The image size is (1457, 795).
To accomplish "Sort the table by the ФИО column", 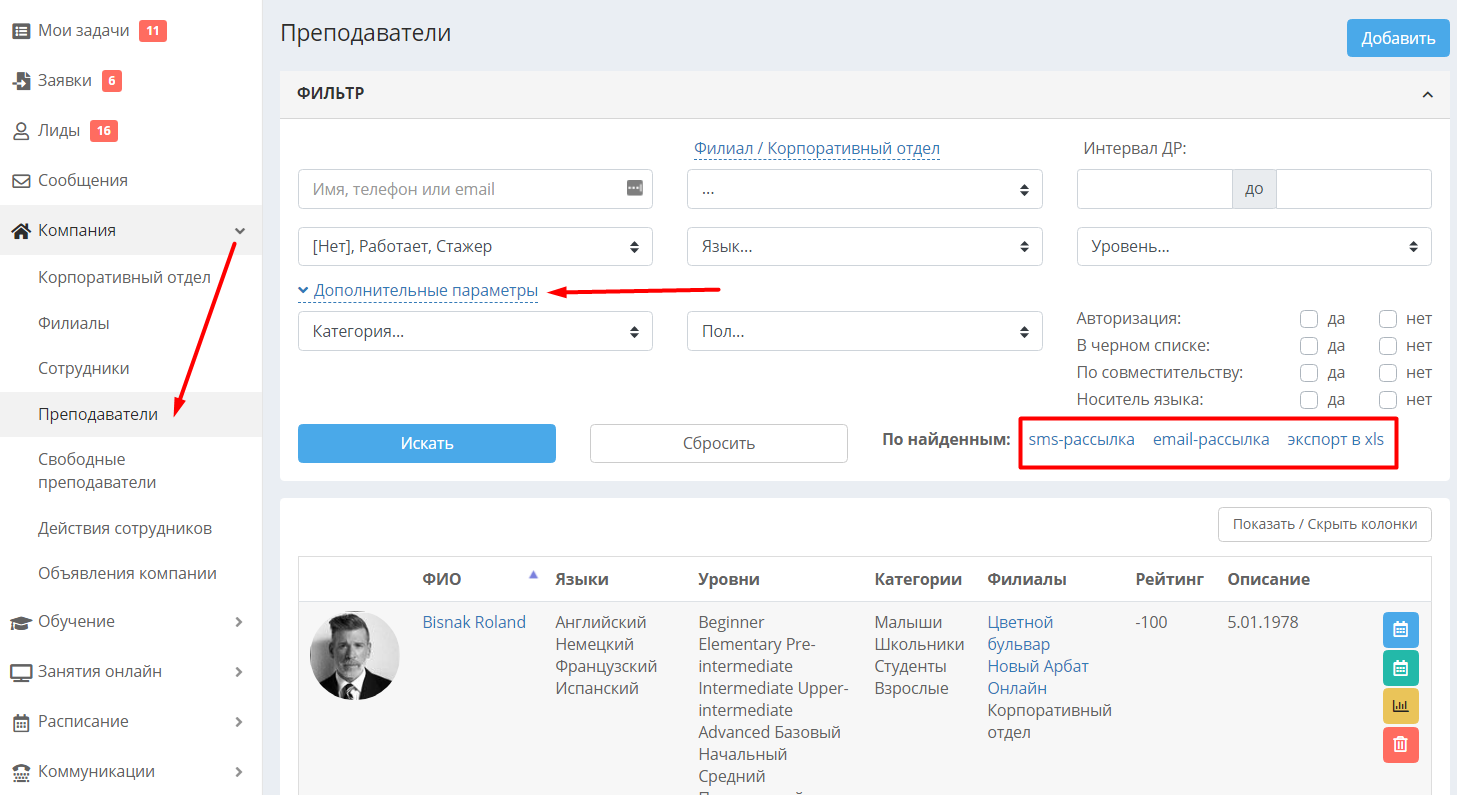I will [442, 579].
